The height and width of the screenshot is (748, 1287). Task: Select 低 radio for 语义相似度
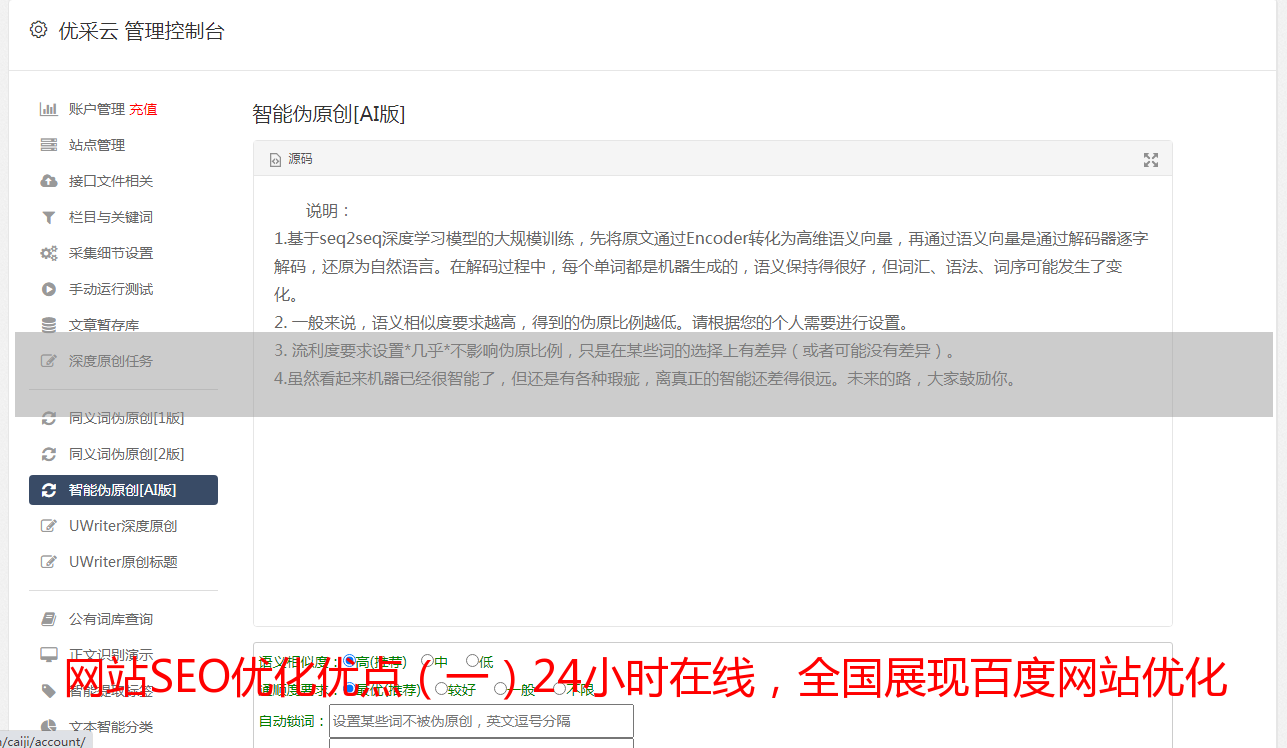pos(472,660)
